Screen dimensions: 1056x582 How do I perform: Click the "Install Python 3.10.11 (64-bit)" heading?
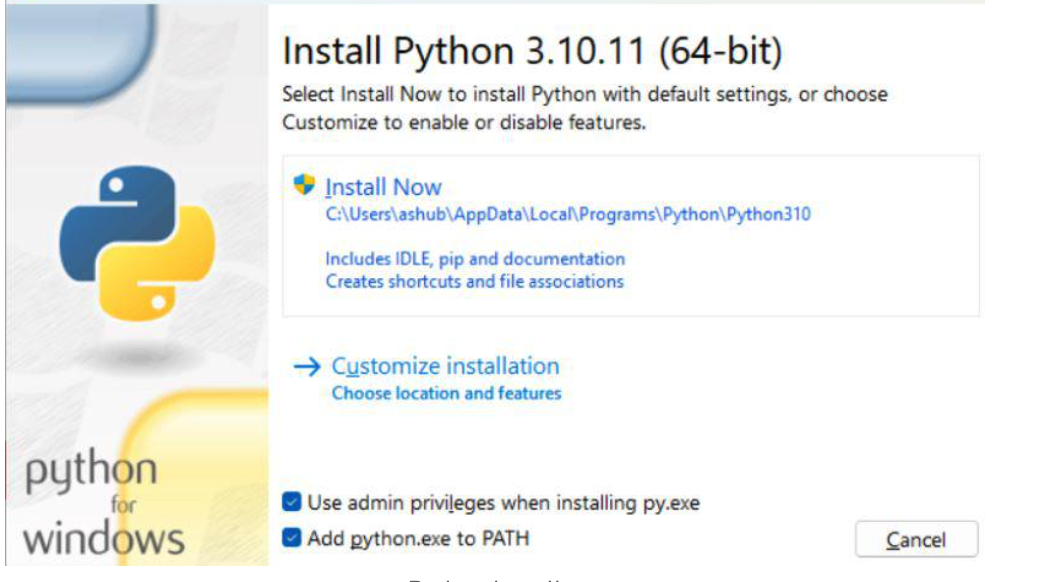pos(533,52)
